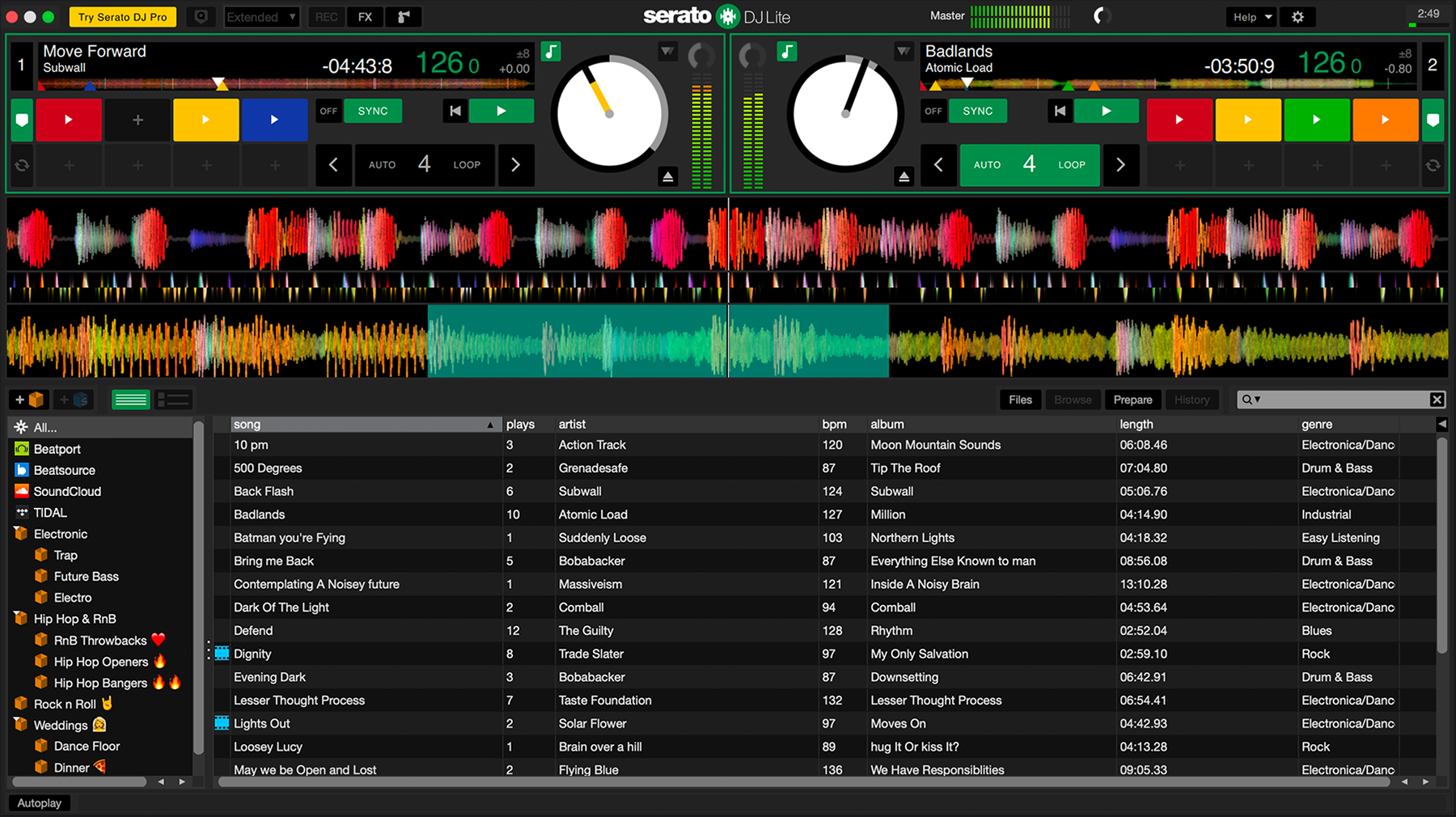Screen dimensions: 1456x817
Task: Play deck 1 track
Action: (x=502, y=111)
